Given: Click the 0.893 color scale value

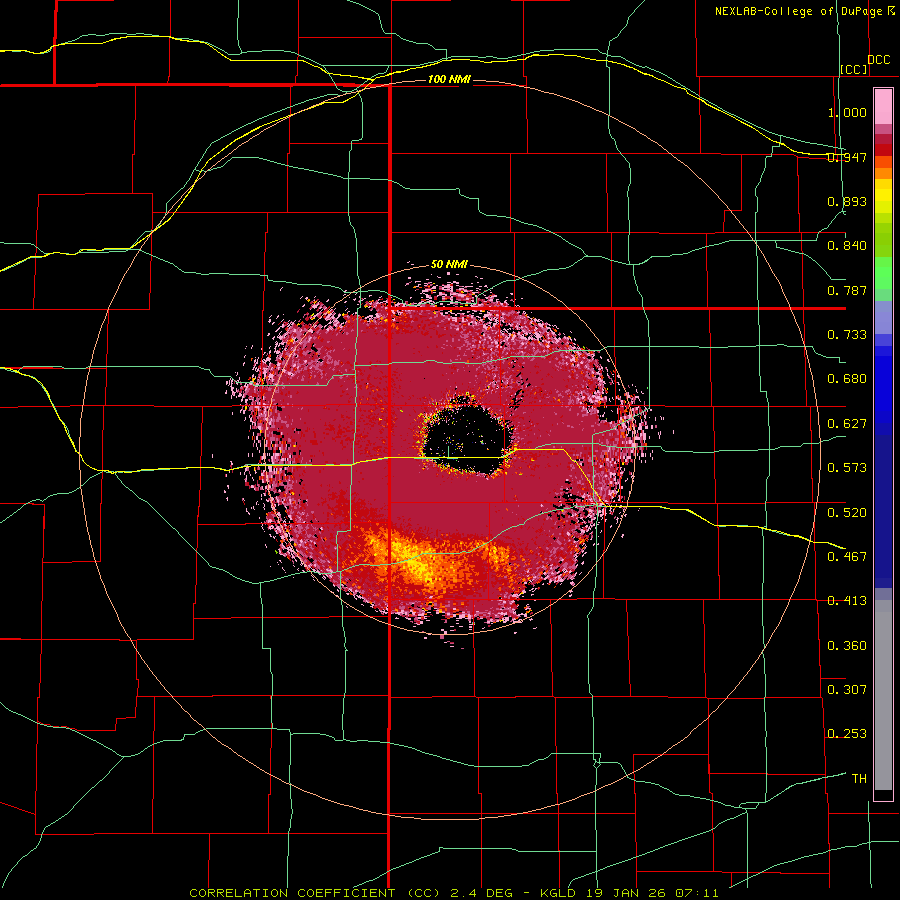Looking at the screenshot, I should pyautogui.click(x=847, y=201).
